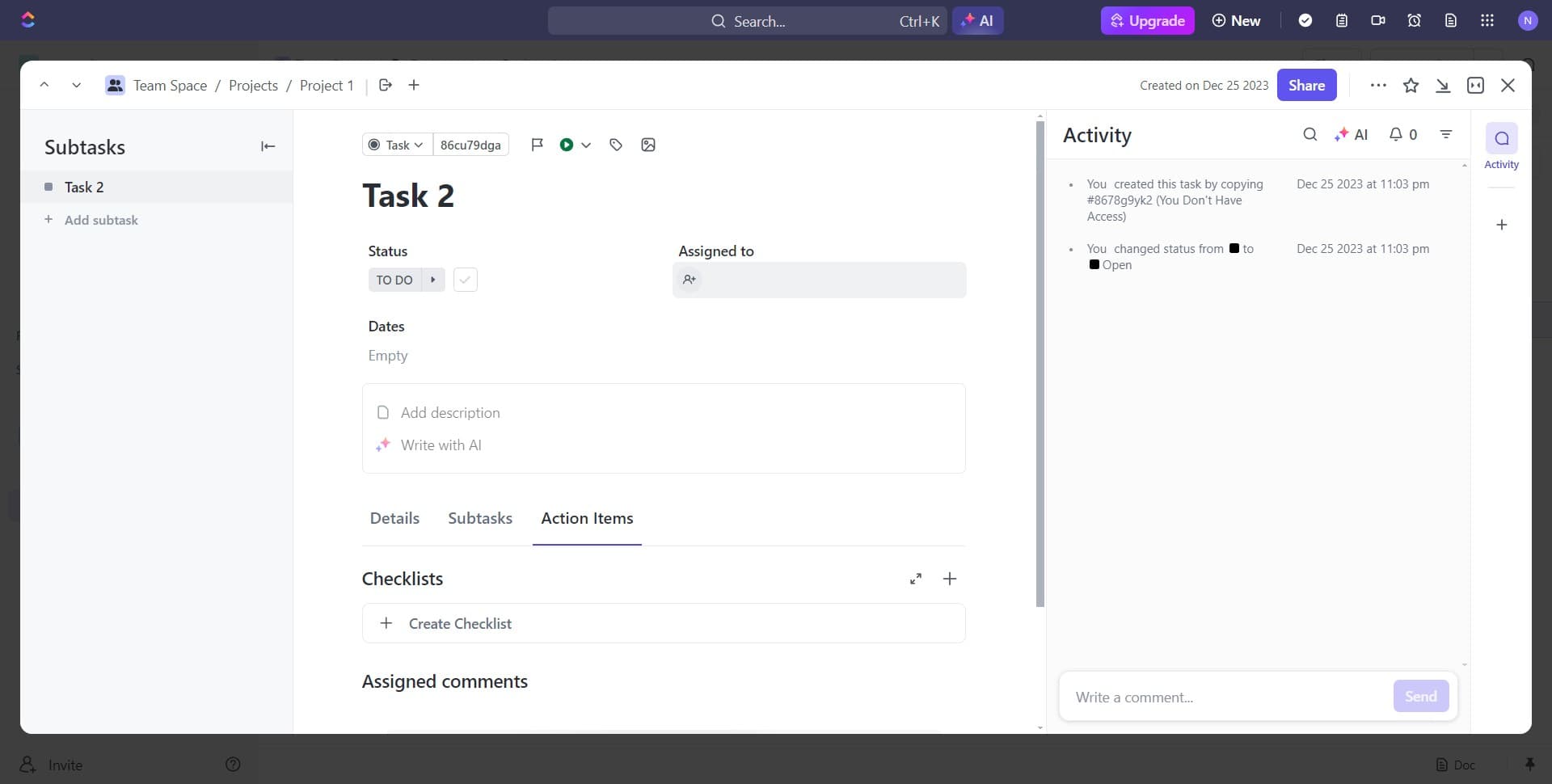Open the Task type dropdown
1552x784 pixels.
pos(395,145)
